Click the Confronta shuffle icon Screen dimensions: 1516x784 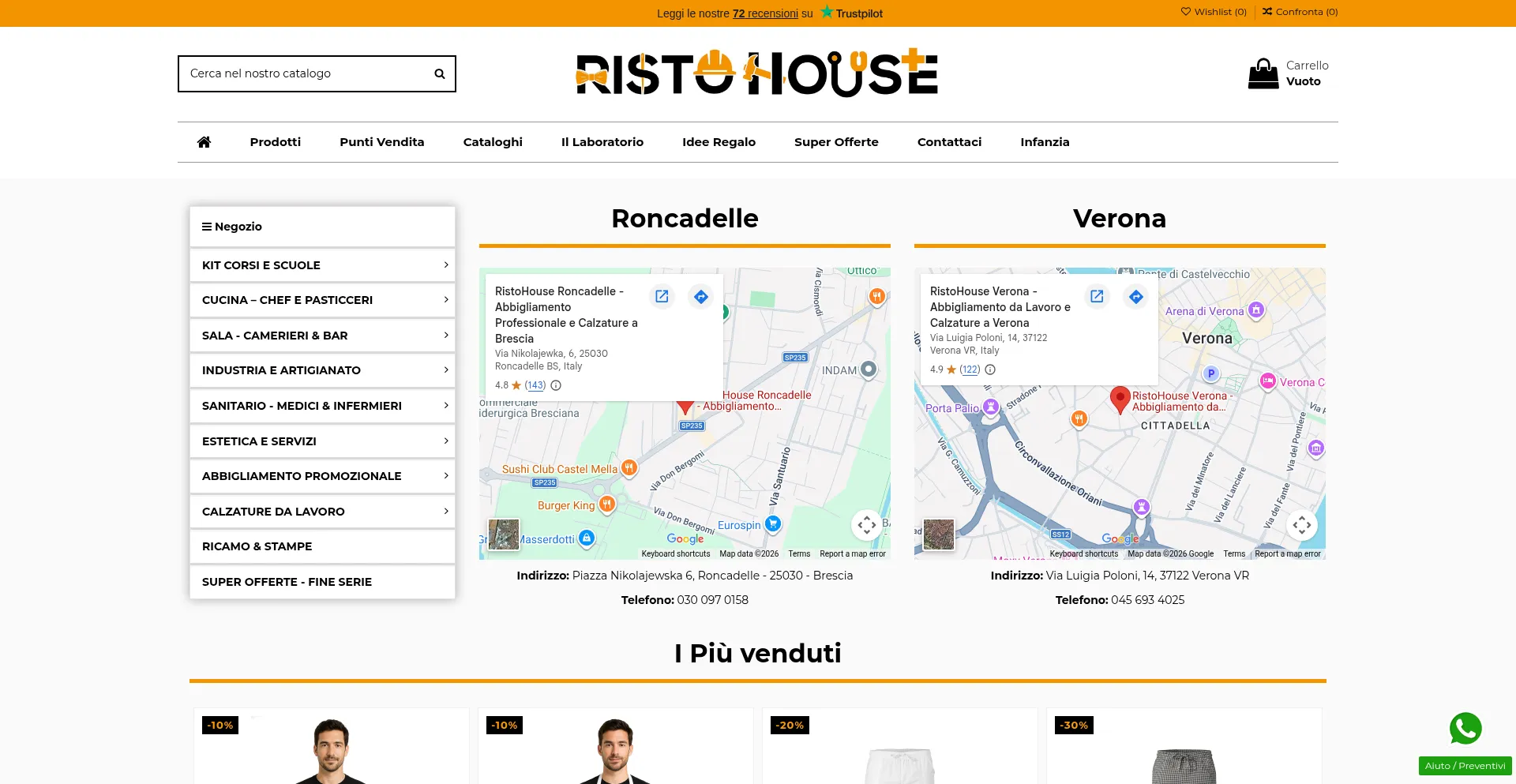1267,12
